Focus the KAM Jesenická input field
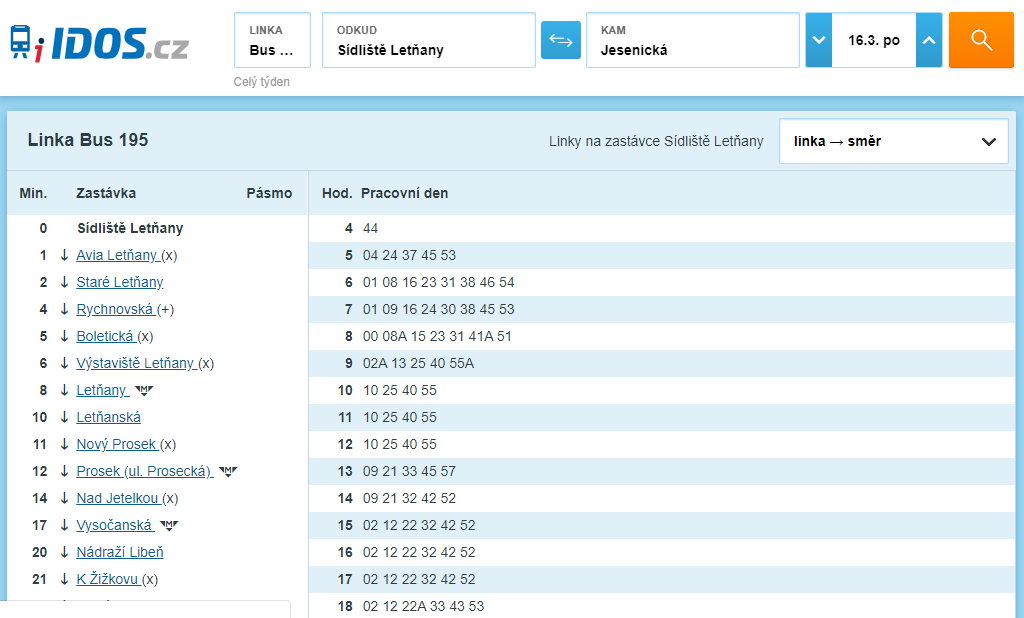 [693, 40]
